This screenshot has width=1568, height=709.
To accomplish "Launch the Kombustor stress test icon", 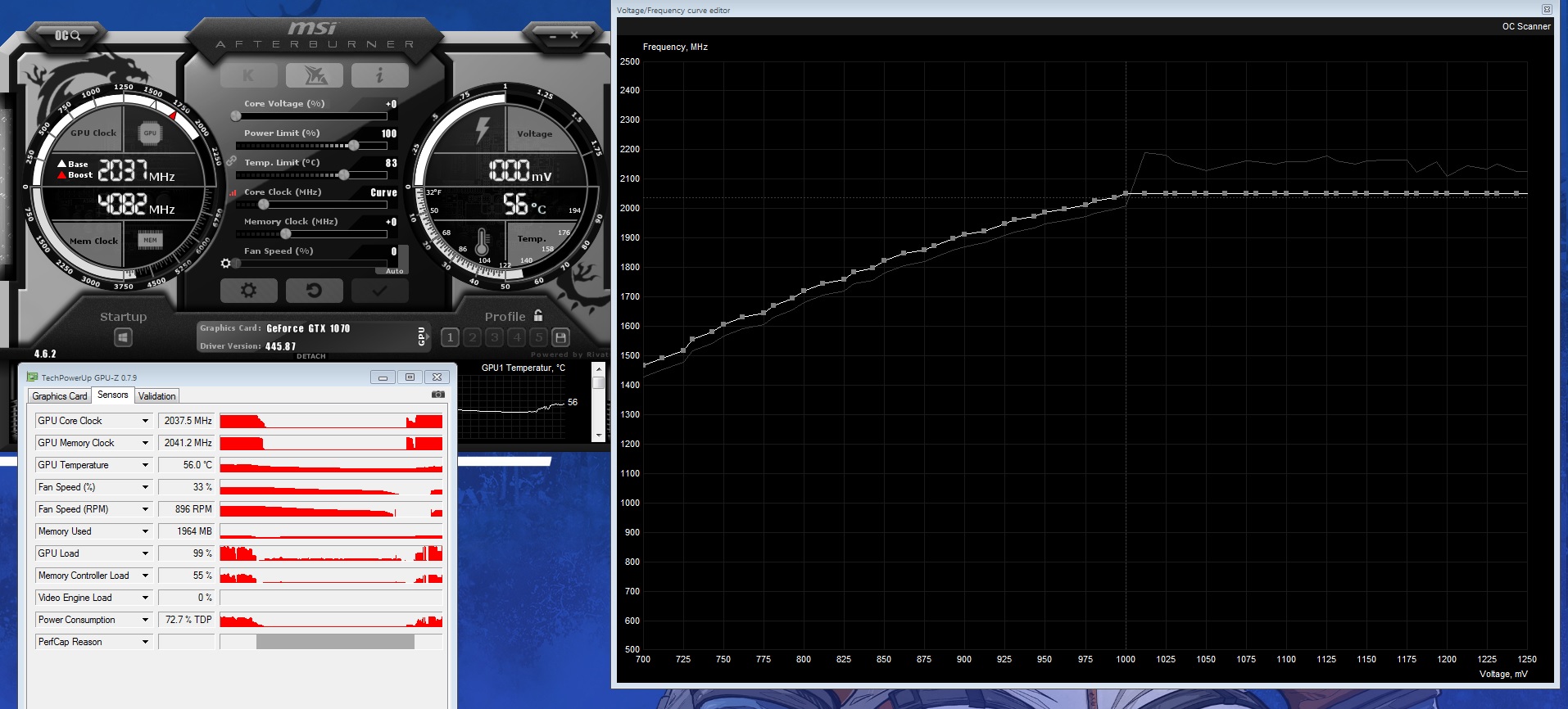I will click(315, 75).
